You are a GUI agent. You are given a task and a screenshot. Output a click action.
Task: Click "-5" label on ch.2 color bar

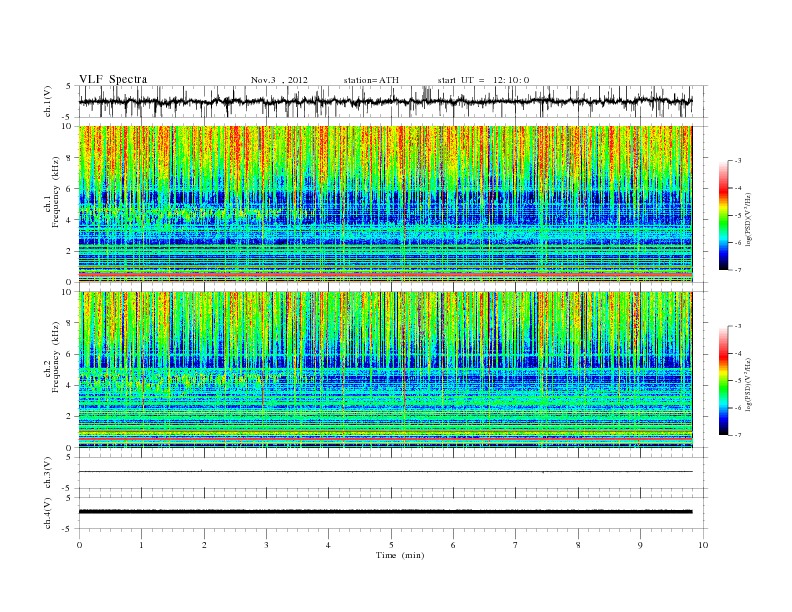coord(737,380)
